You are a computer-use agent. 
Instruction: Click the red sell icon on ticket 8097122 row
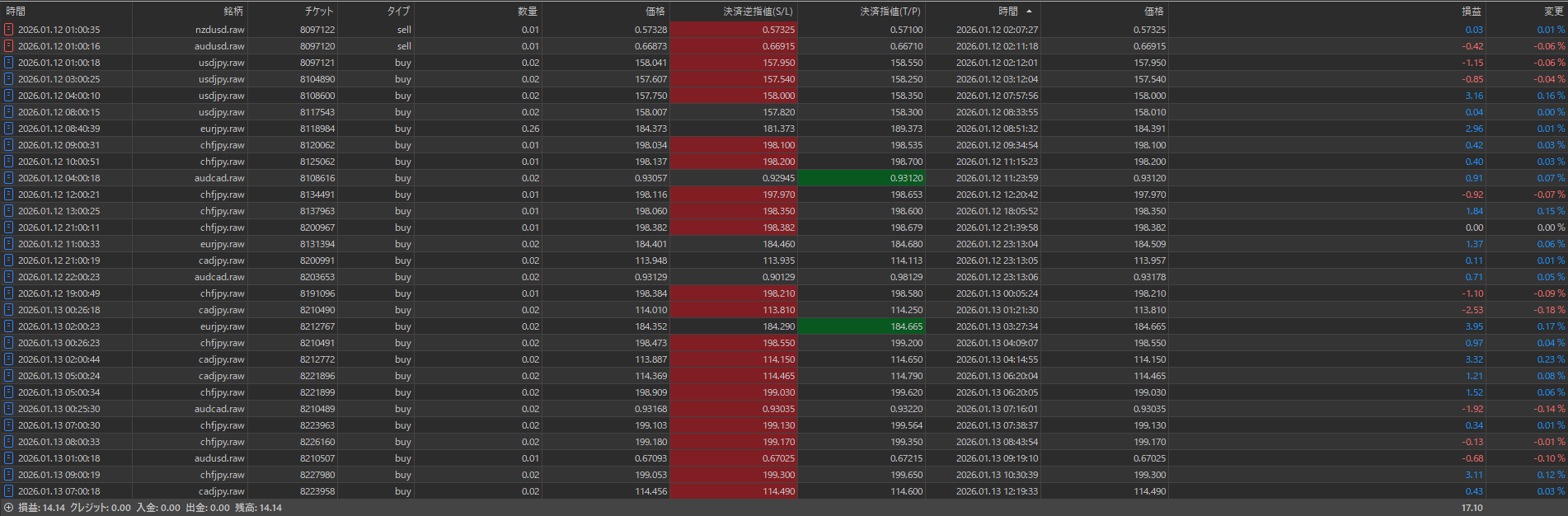pyautogui.click(x=8, y=30)
